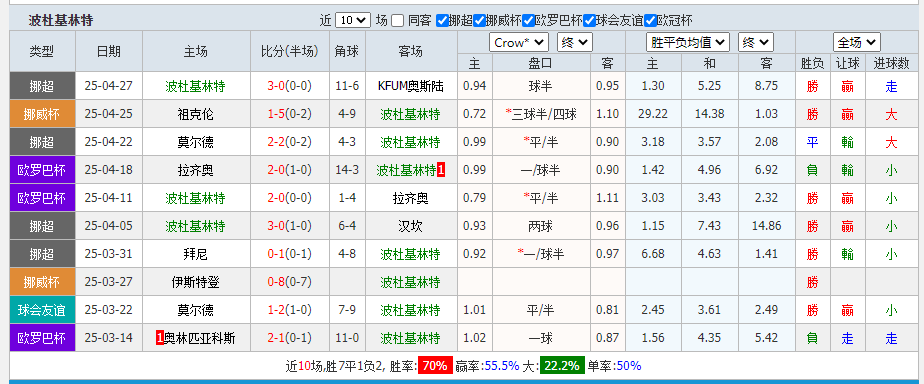Open the Crow* bookmaker dropdown
924x384 pixels.
tap(519, 42)
